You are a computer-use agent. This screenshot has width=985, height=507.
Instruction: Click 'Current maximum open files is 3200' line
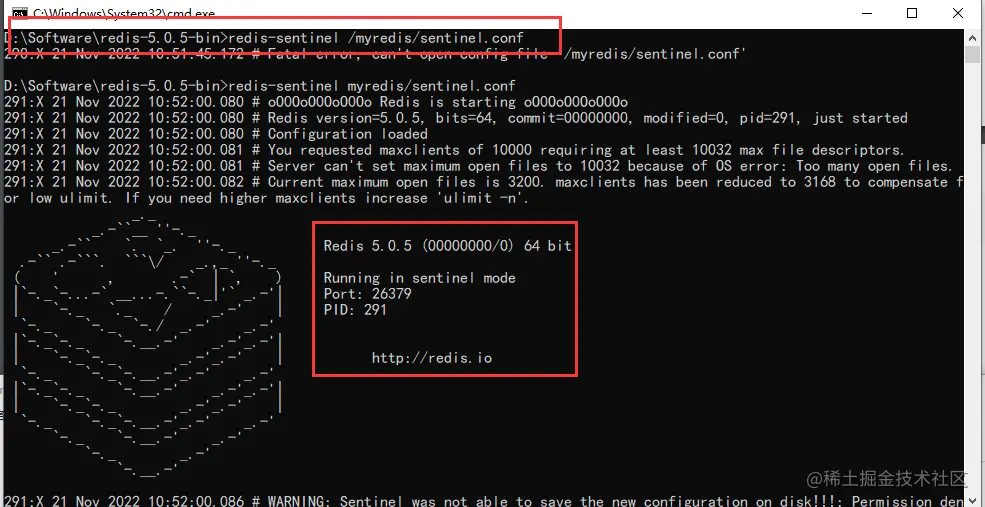pos(484,182)
